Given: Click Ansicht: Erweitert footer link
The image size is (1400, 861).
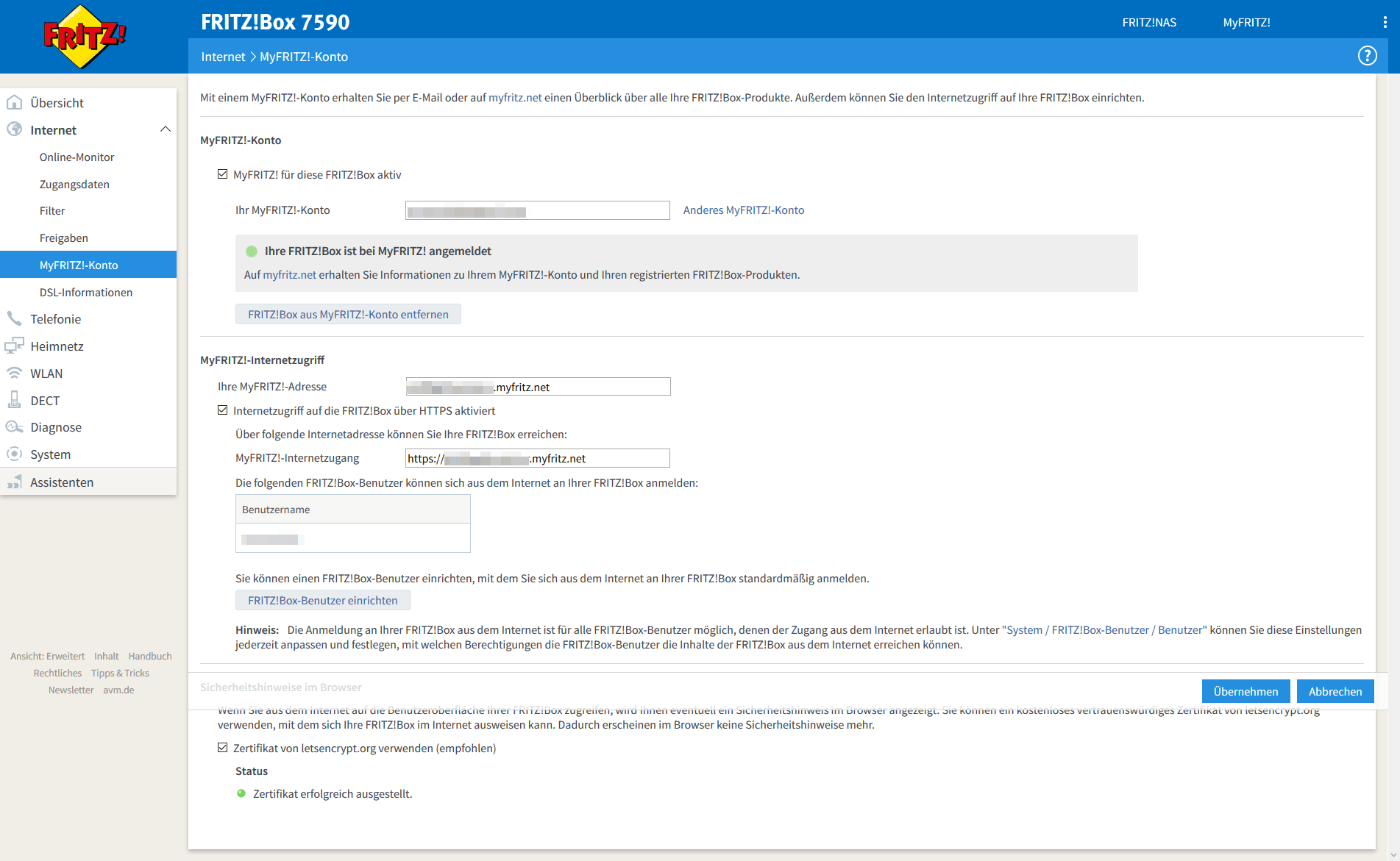Looking at the screenshot, I should click(47, 656).
